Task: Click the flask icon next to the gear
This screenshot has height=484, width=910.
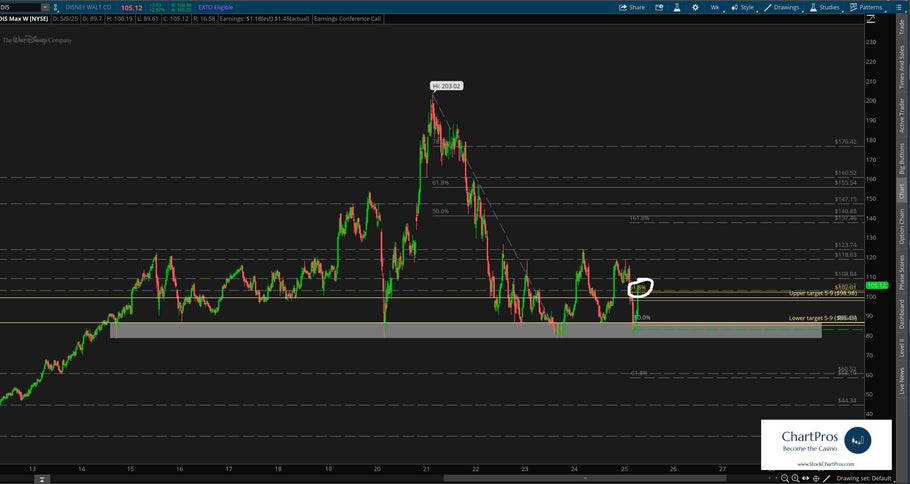Action: 677,8
